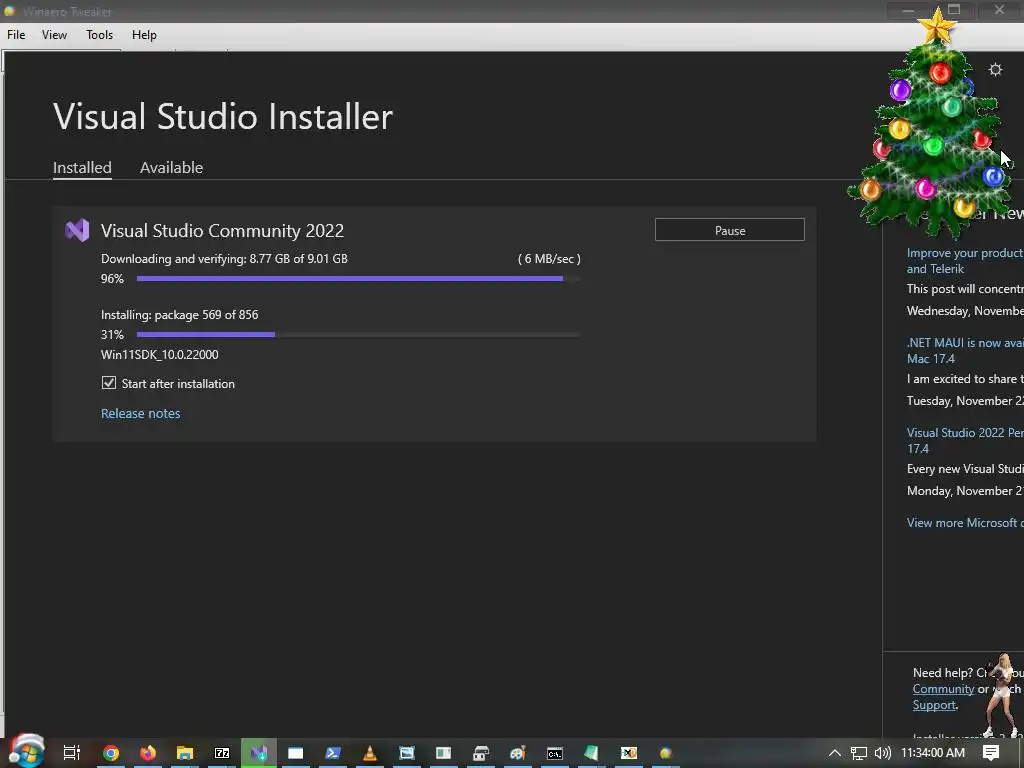
Task: Open the Visual Studio 2022 17.4 news link
Action: pos(965,441)
